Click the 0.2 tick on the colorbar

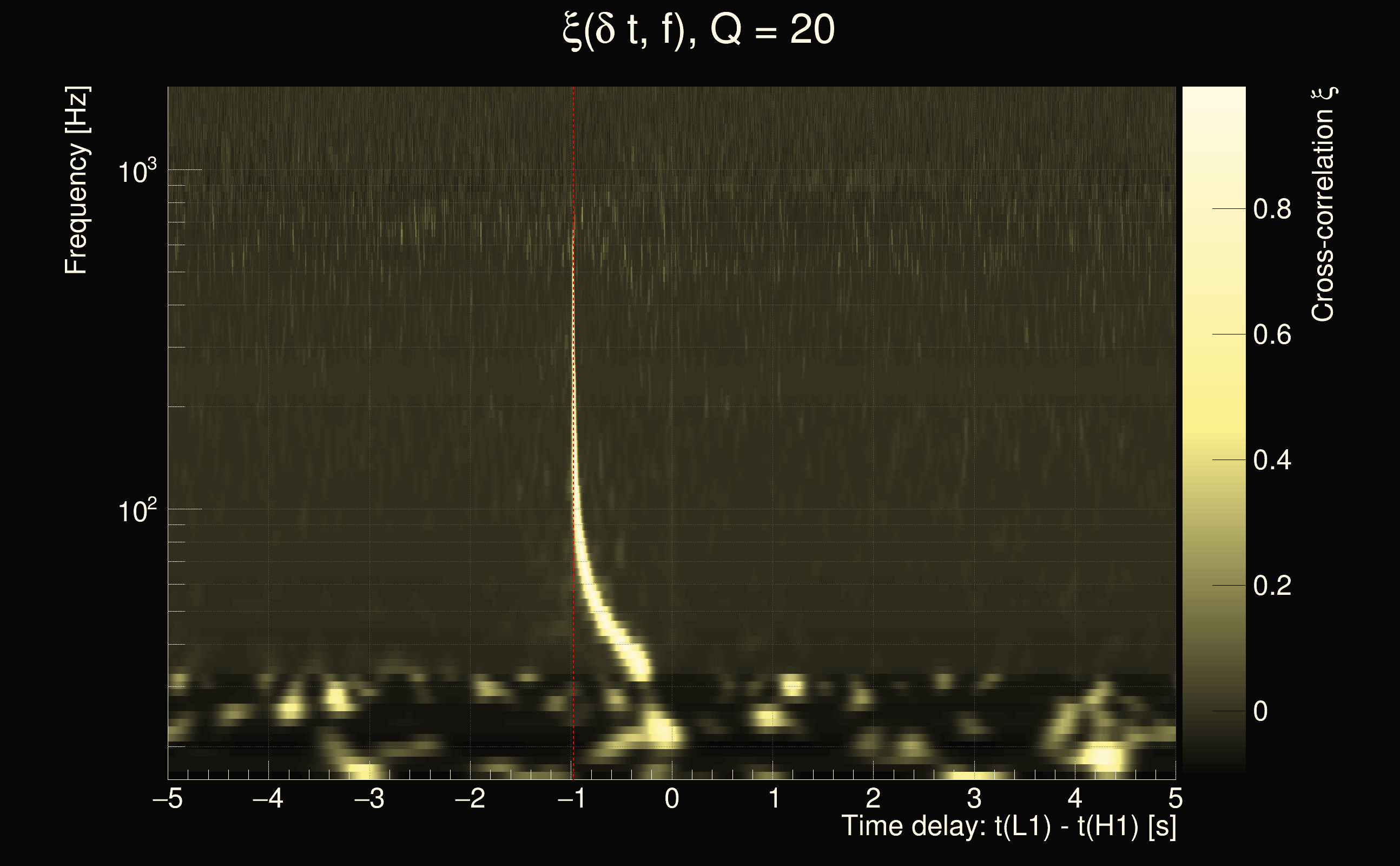[1272, 585]
